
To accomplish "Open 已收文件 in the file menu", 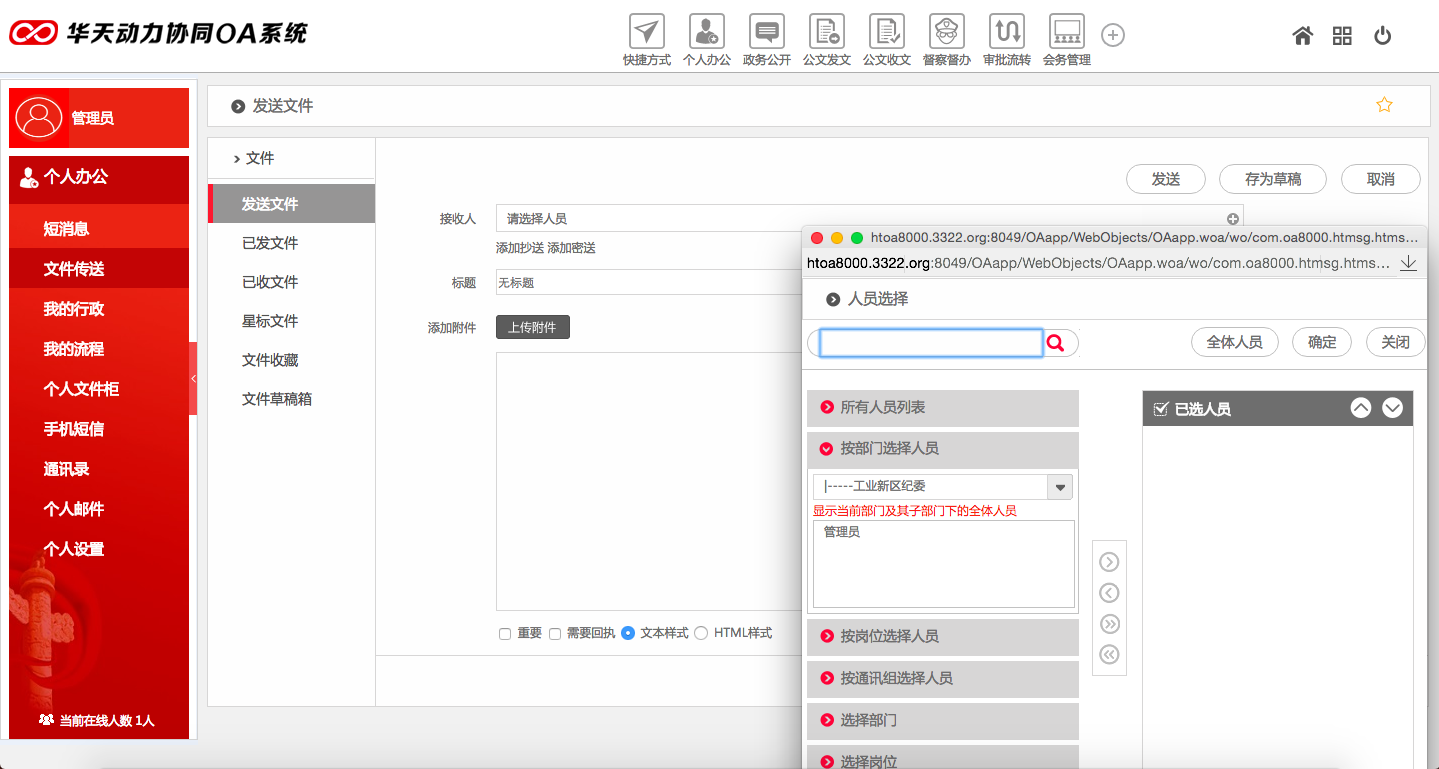I will 270,282.
